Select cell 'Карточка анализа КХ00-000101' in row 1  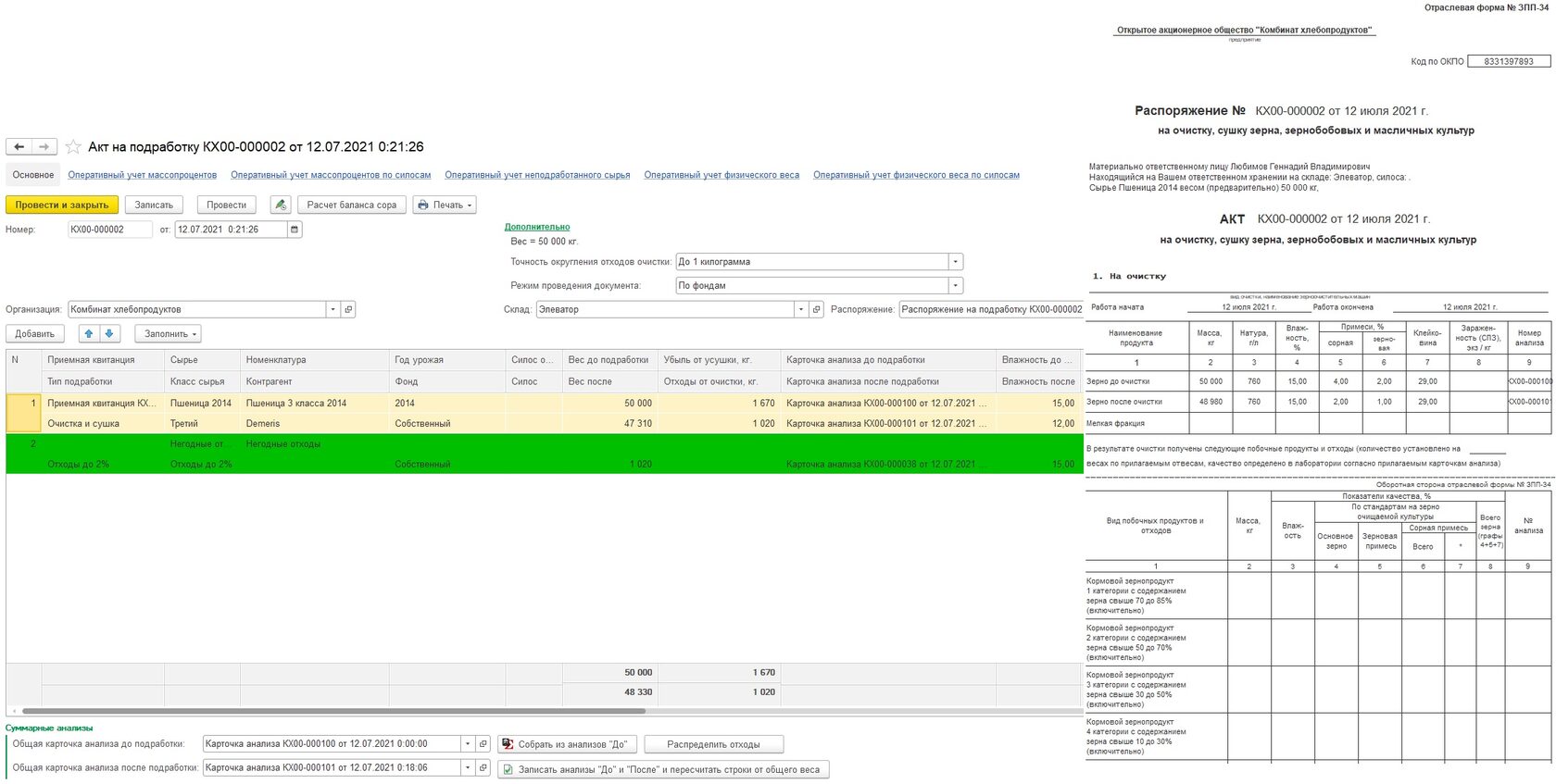click(888, 424)
